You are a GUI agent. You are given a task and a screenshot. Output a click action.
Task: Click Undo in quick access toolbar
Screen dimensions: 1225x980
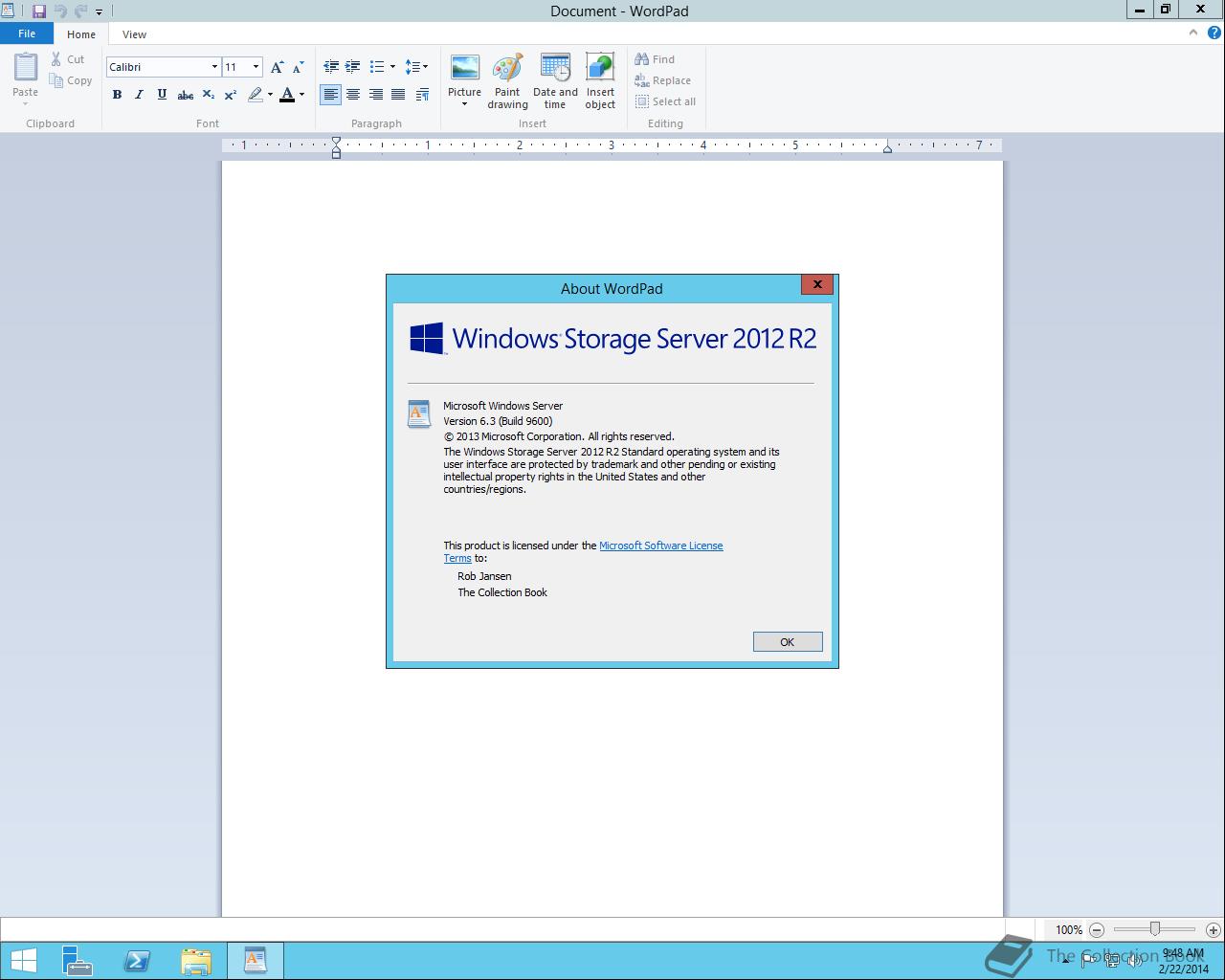[60, 11]
